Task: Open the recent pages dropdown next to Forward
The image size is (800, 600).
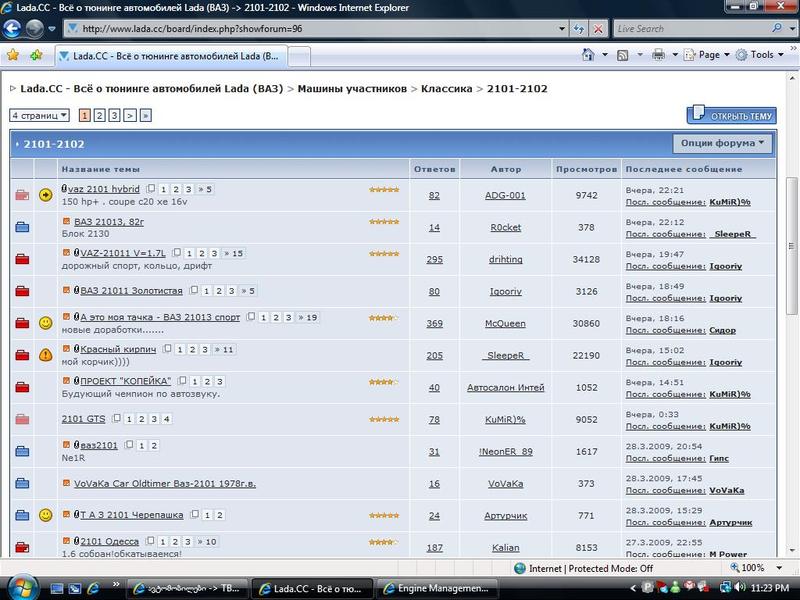Action: 52,29
